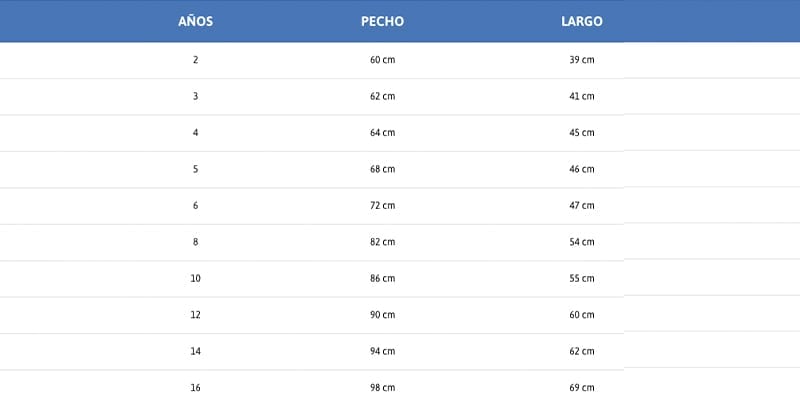Click the LARGO column header

tap(582, 21)
